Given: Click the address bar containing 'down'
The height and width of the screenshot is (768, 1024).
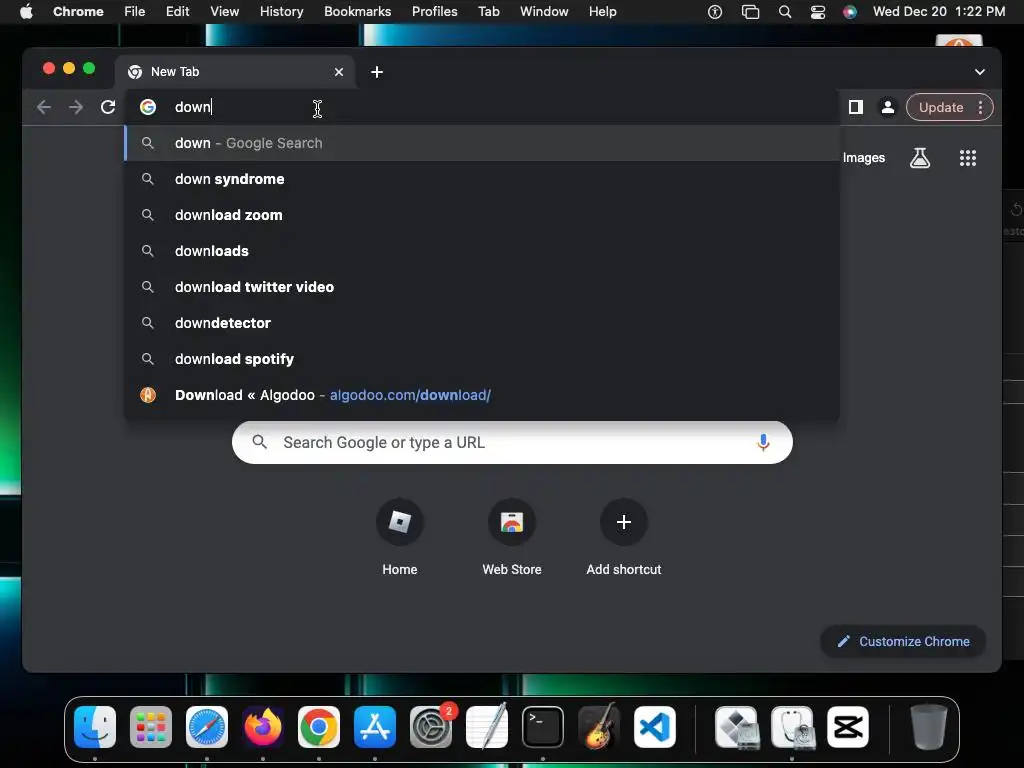Looking at the screenshot, I should click(x=482, y=107).
